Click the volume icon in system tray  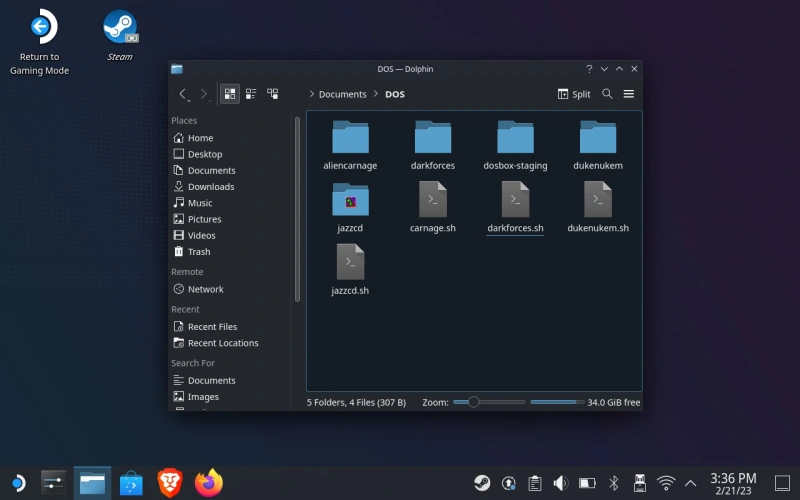click(561, 483)
